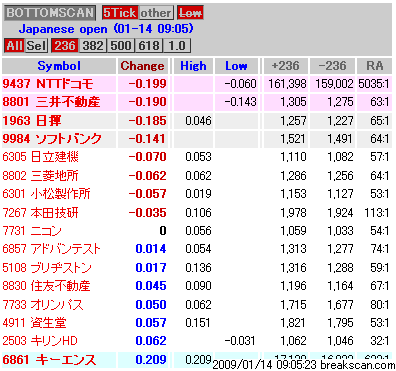Click -236 value 1,677 for オリンパス
396x371 pixels.
pos(340,304)
